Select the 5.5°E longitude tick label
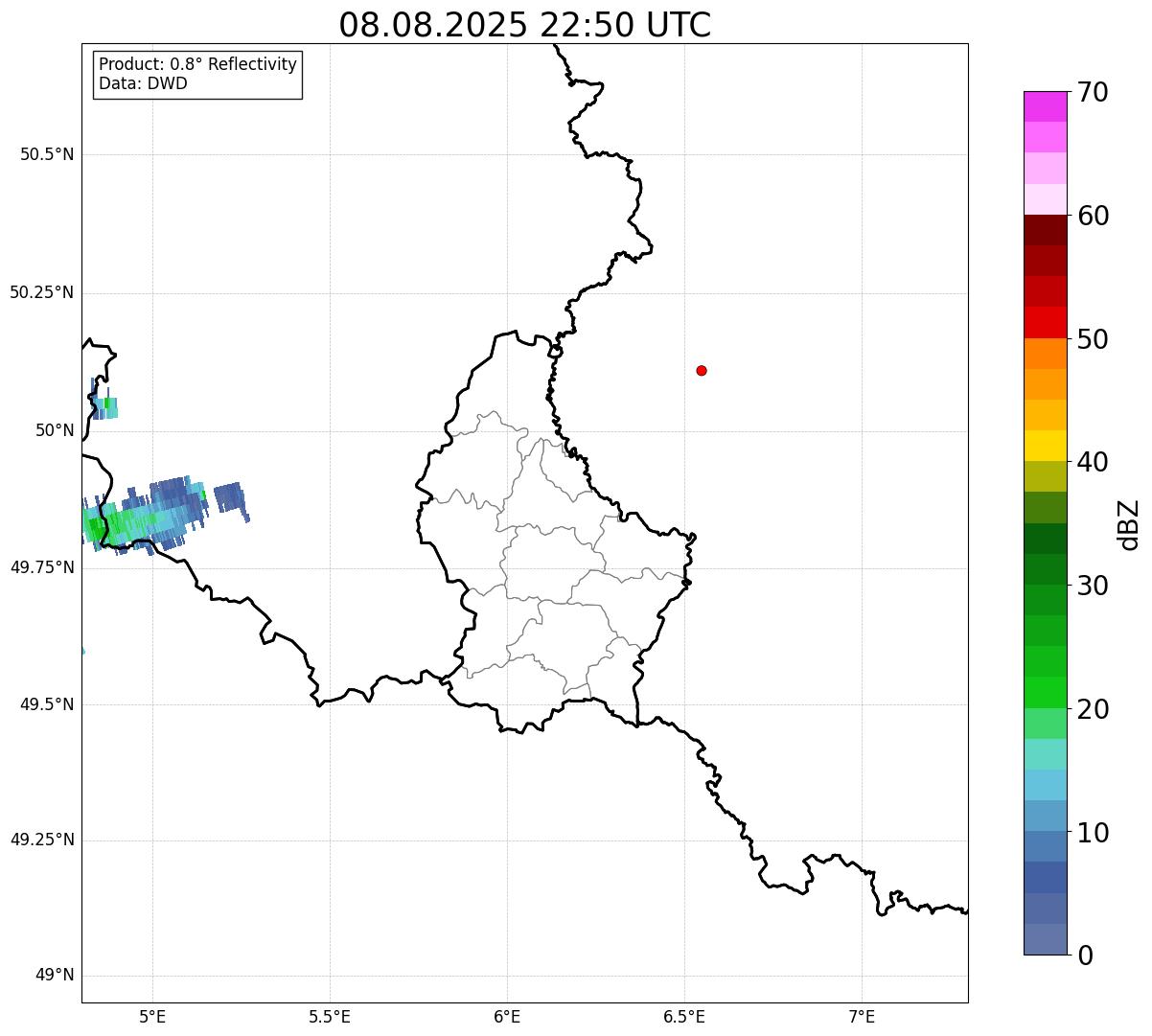Screen dimensions: 1152x1036 point(330,1016)
